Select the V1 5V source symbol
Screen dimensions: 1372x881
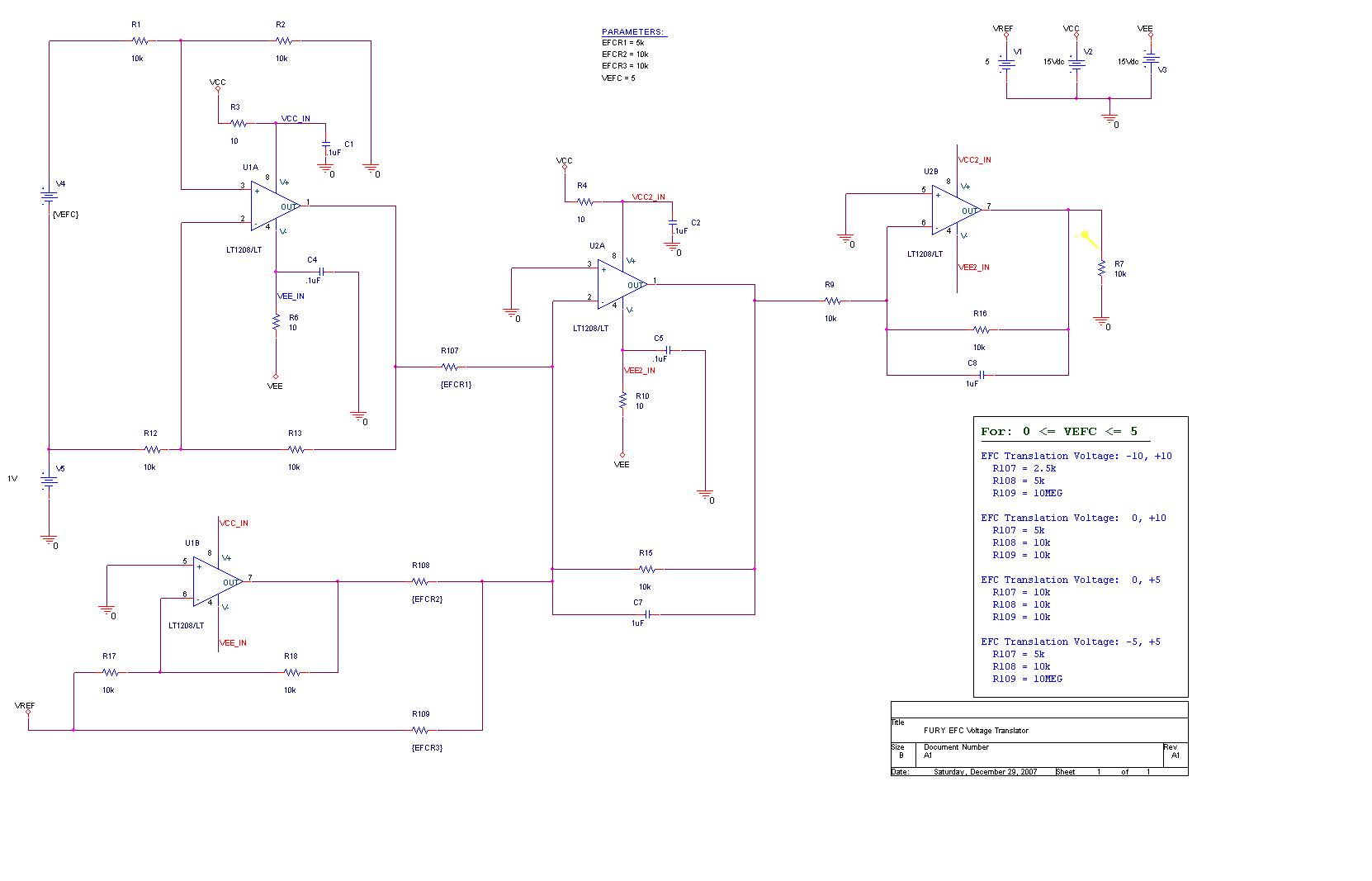(x=1006, y=63)
